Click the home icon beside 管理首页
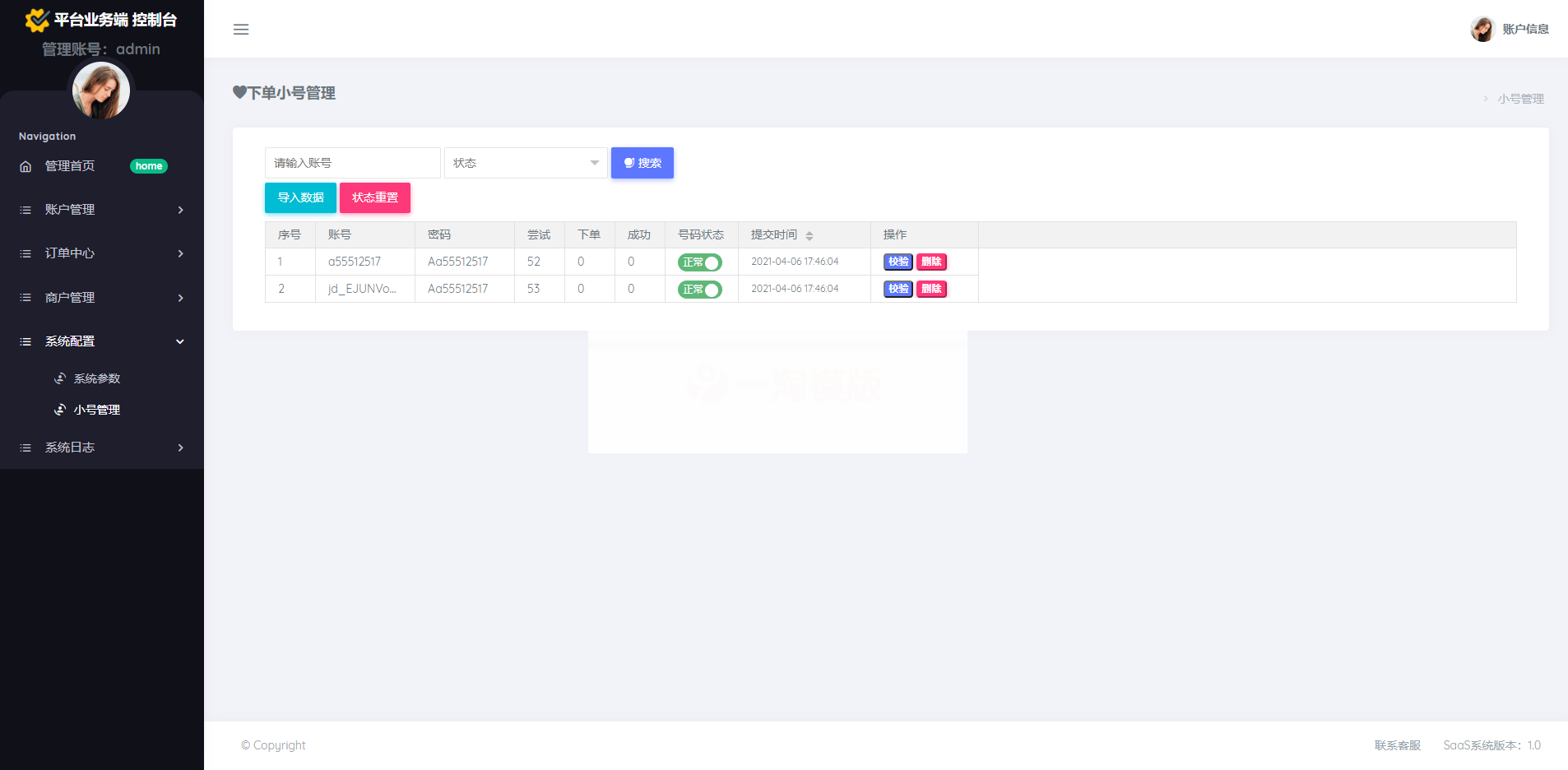The height and width of the screenshot is (770, 1568). click(x=26, y=166)
